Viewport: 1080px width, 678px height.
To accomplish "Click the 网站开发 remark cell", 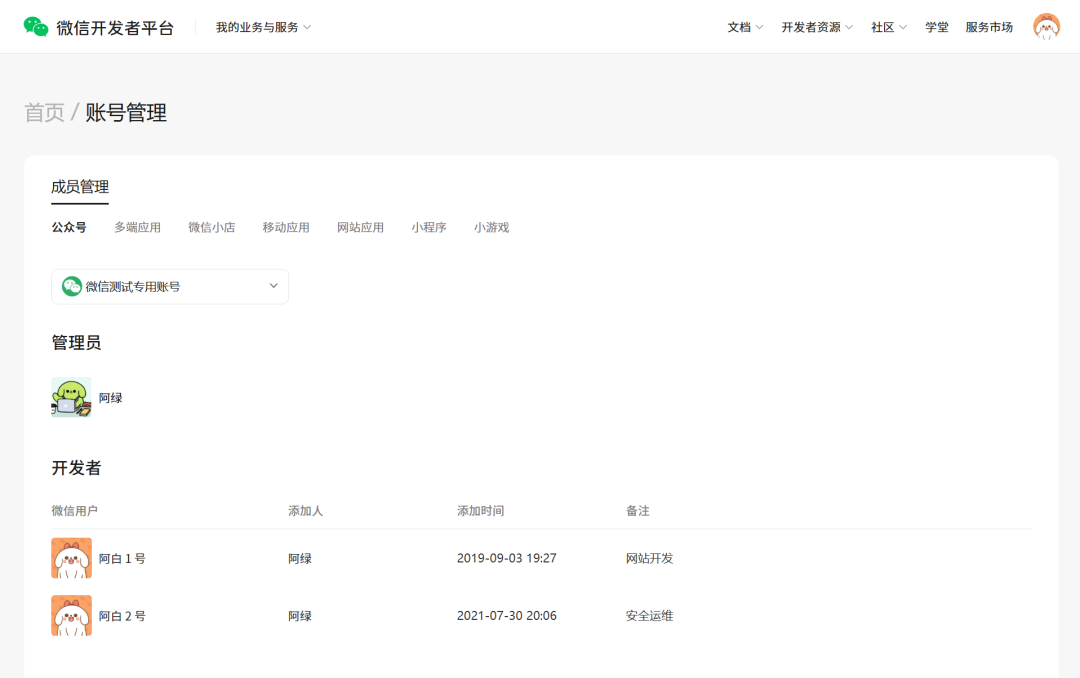I will tap(650, 558).
